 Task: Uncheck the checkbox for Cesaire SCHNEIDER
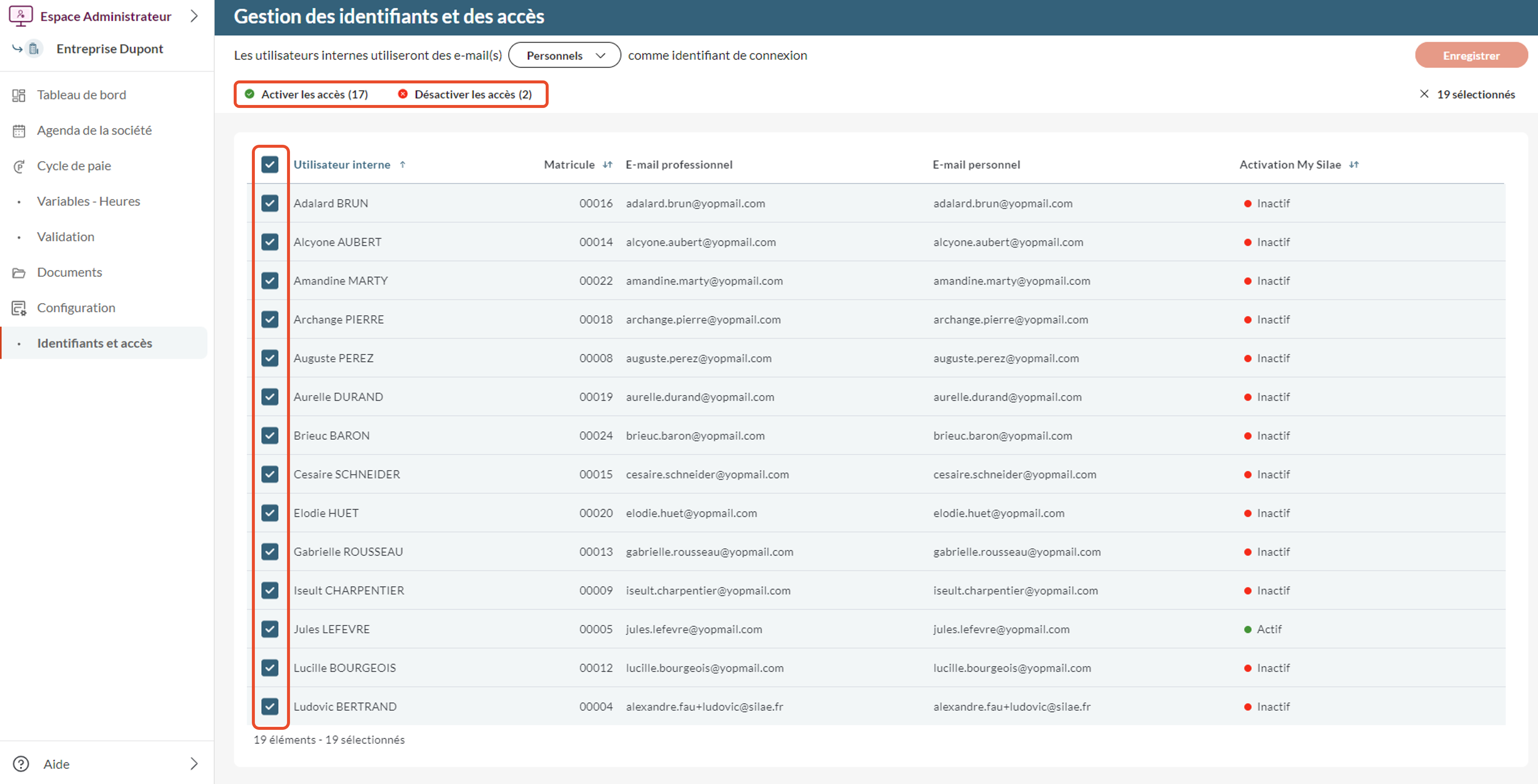(270, 474)
